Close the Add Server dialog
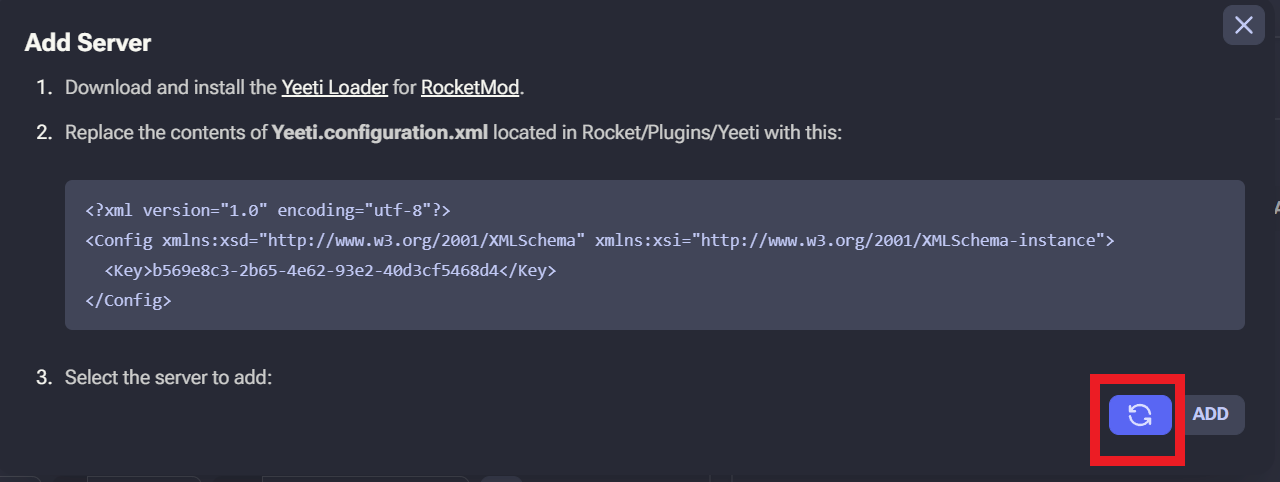This screenshot has height=482, width=1280. click(x=1243, y=25)
